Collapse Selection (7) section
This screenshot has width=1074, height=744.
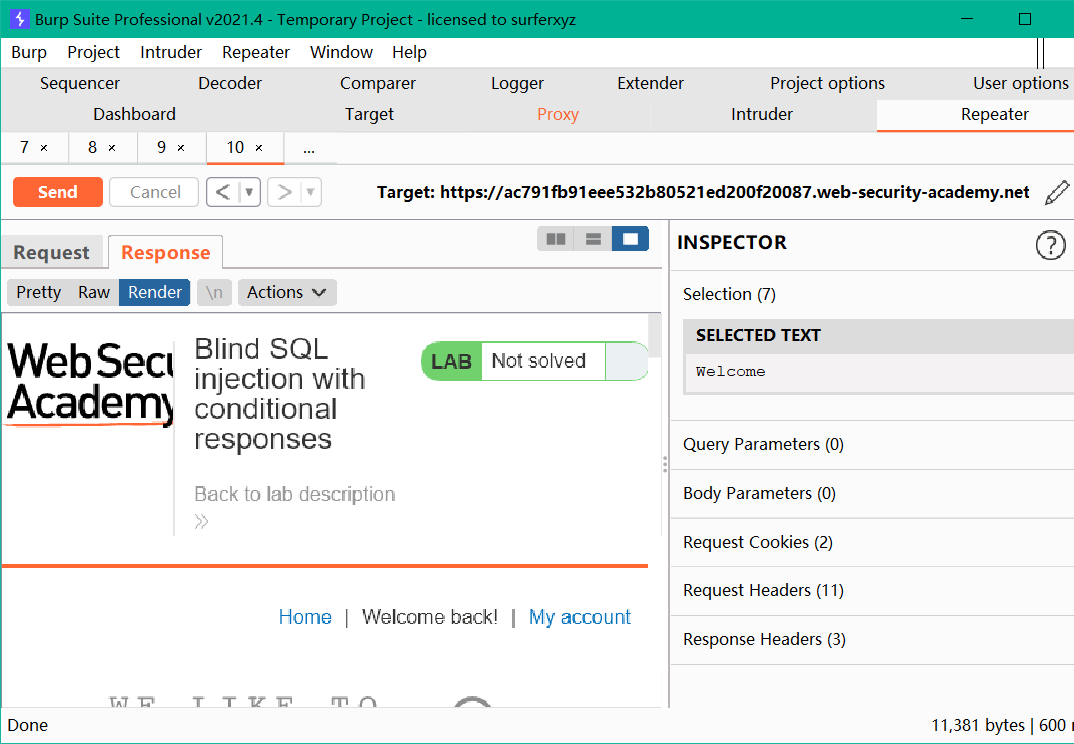pos(871,294)
